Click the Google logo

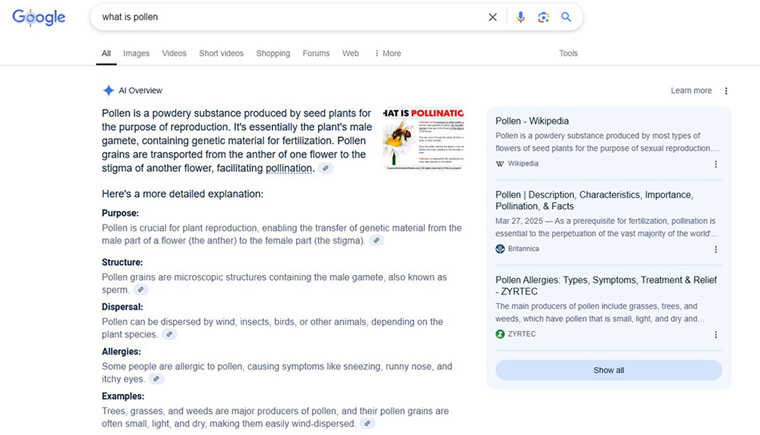(39, 17)
